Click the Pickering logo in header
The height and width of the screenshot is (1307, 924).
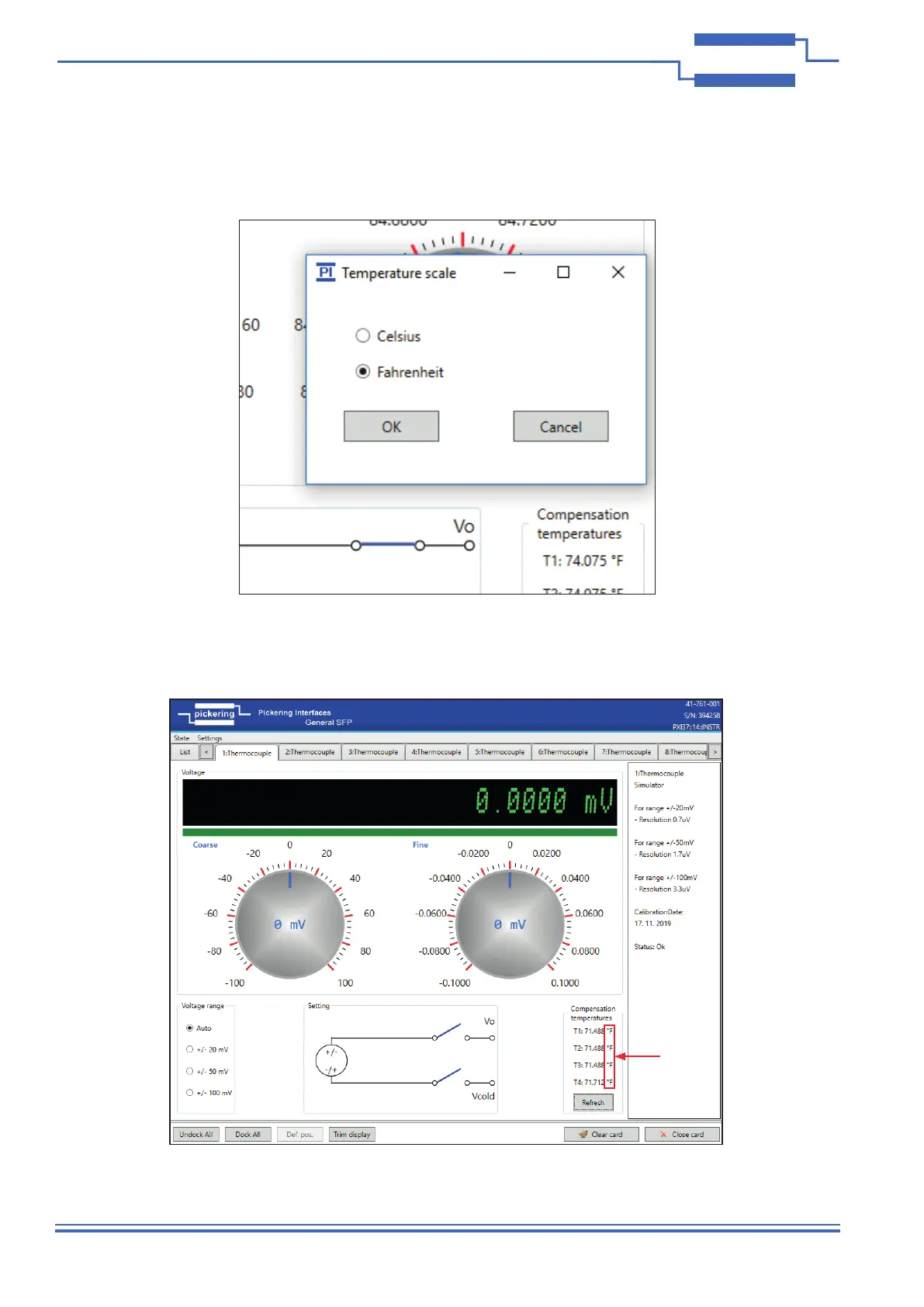pyautogui.click(x=214, y=714)
